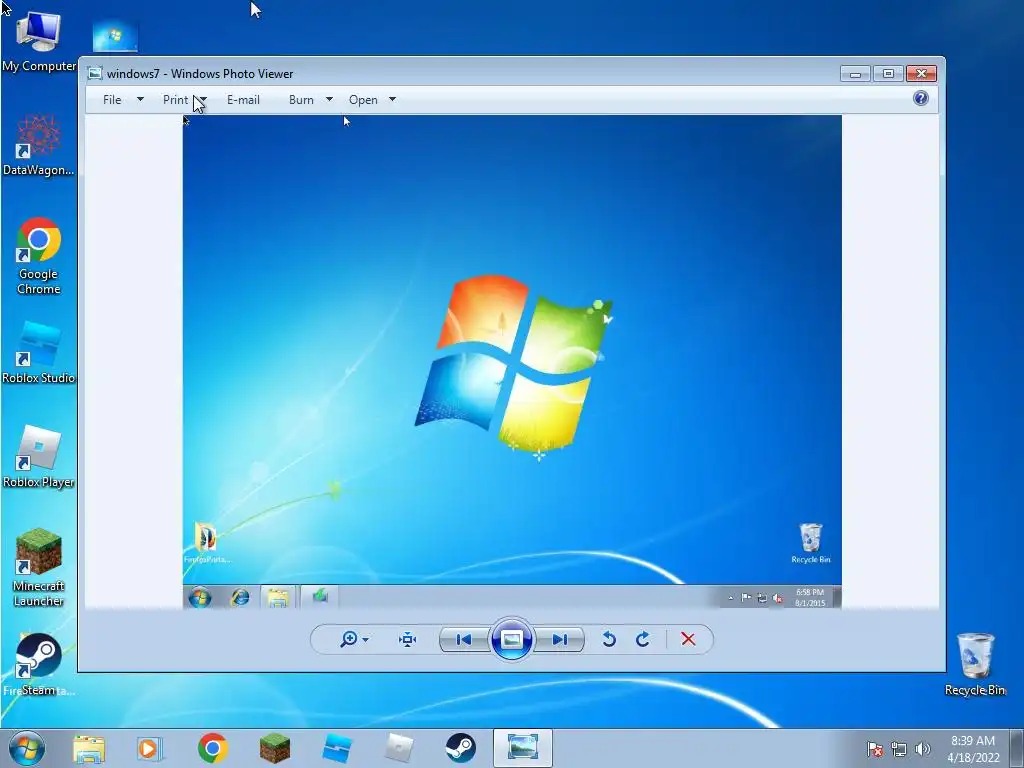Screen dimensions: 1024x768
Task: Open the Action Center flag in the tray
Action: click(x=874, y=749)
